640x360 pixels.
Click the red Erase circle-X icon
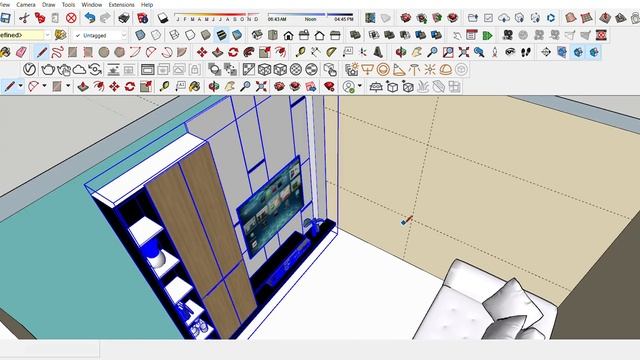(x=71, y=18)
